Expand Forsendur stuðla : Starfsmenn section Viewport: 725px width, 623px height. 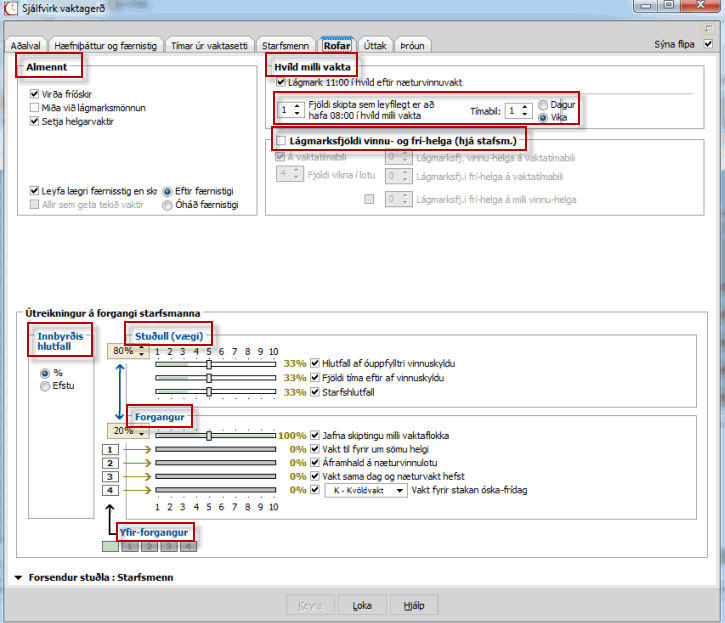pyautogui.click(x=19, y=578)
